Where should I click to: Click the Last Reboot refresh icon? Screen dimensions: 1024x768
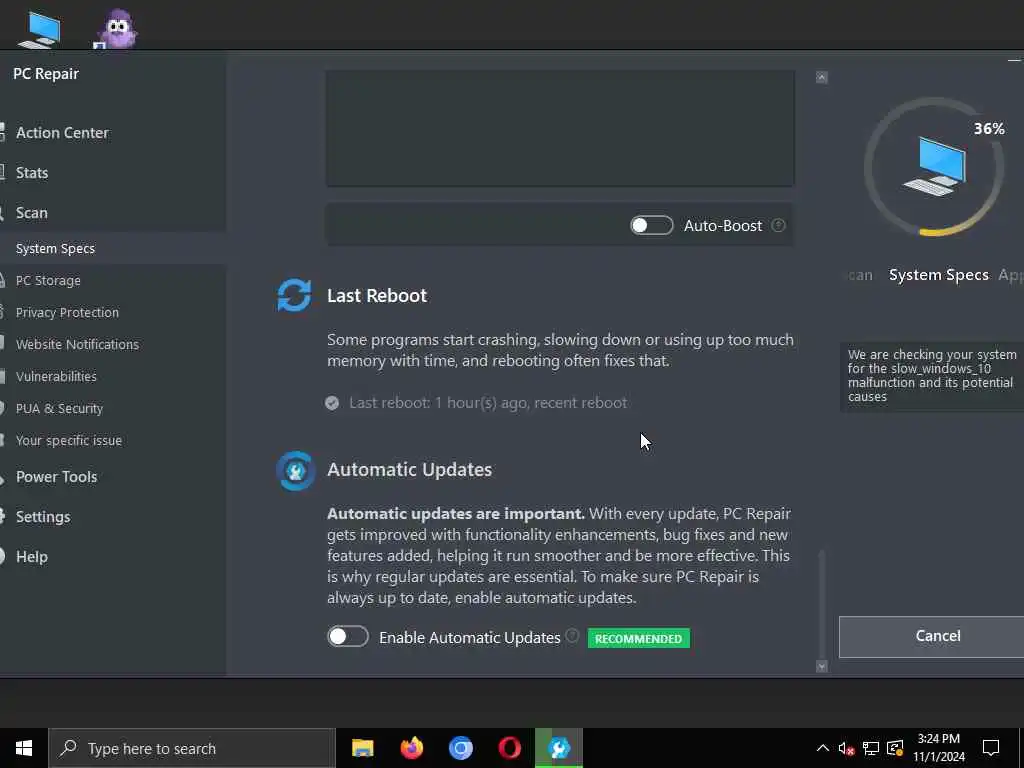[294, 295]
